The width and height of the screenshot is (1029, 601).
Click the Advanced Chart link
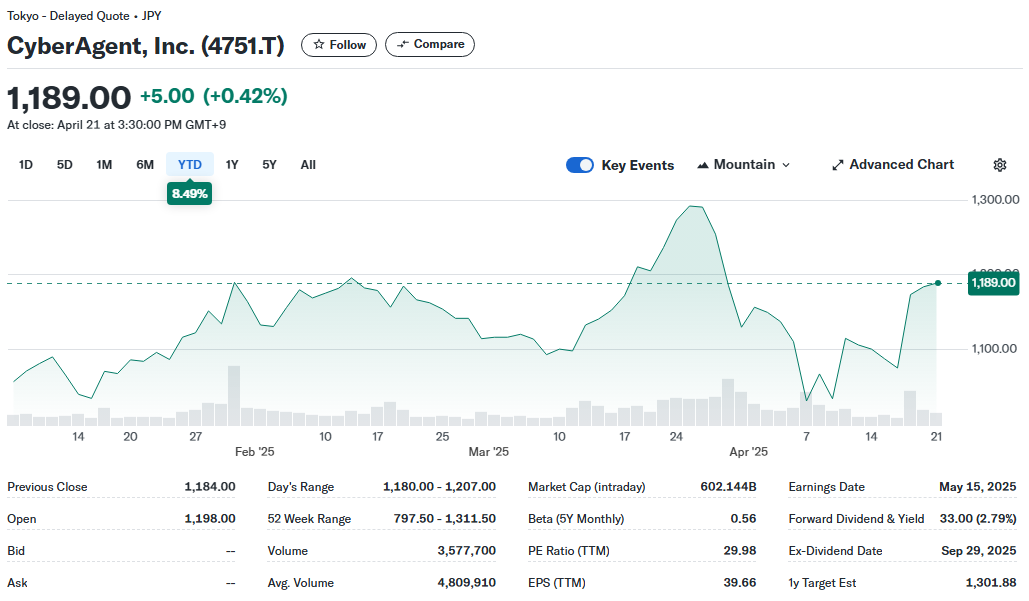(901, 165)
